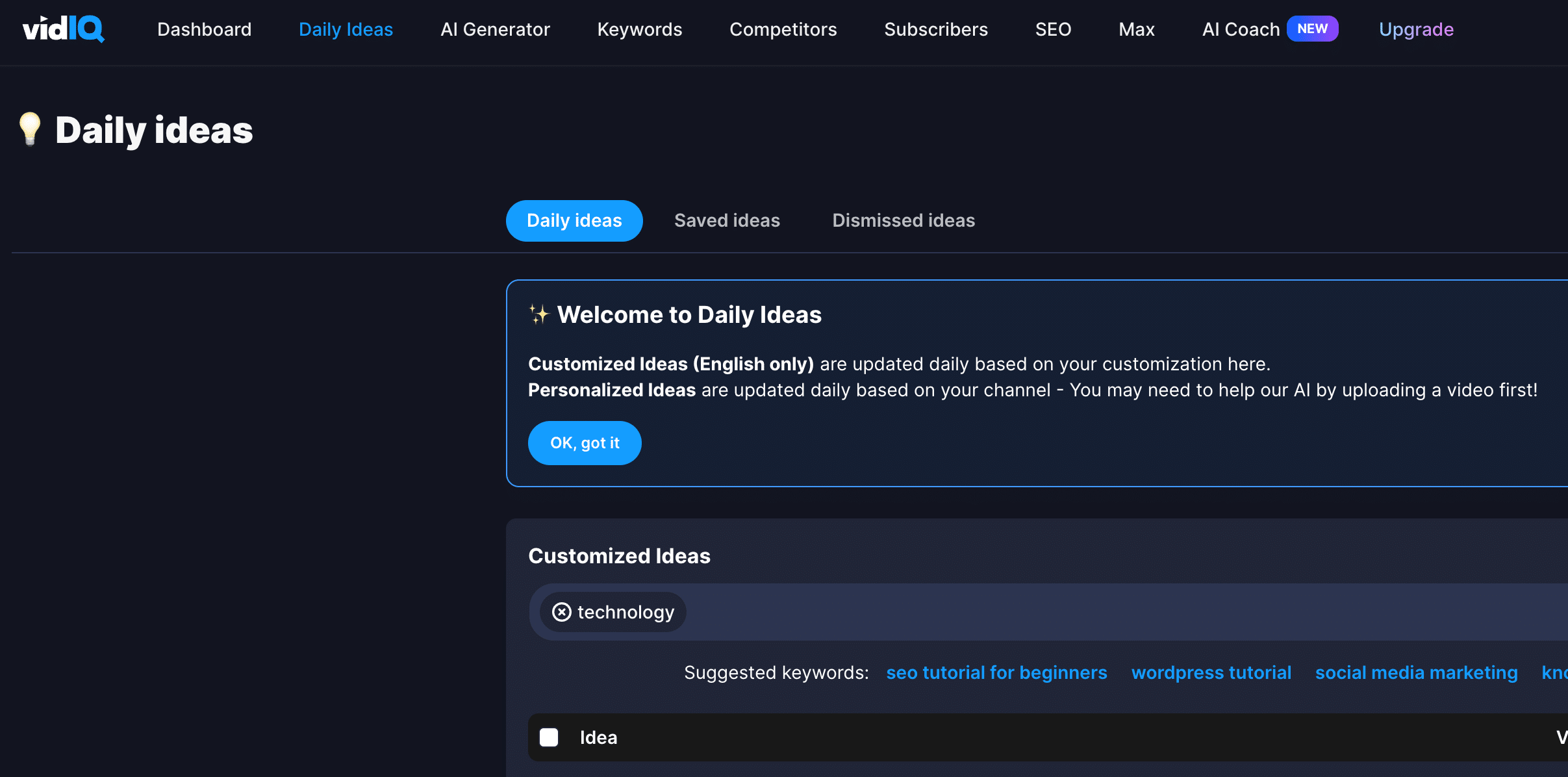Click seo tutorial for beginners keyword

[x=997, y=672]
